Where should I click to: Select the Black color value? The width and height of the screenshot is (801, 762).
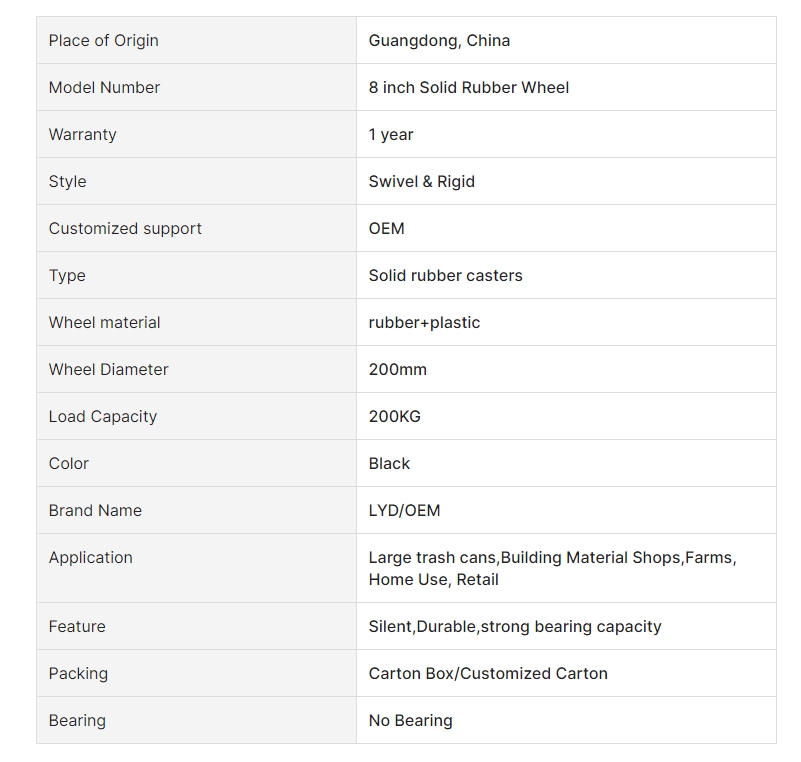pyautogui.click(x=389, y=463)
